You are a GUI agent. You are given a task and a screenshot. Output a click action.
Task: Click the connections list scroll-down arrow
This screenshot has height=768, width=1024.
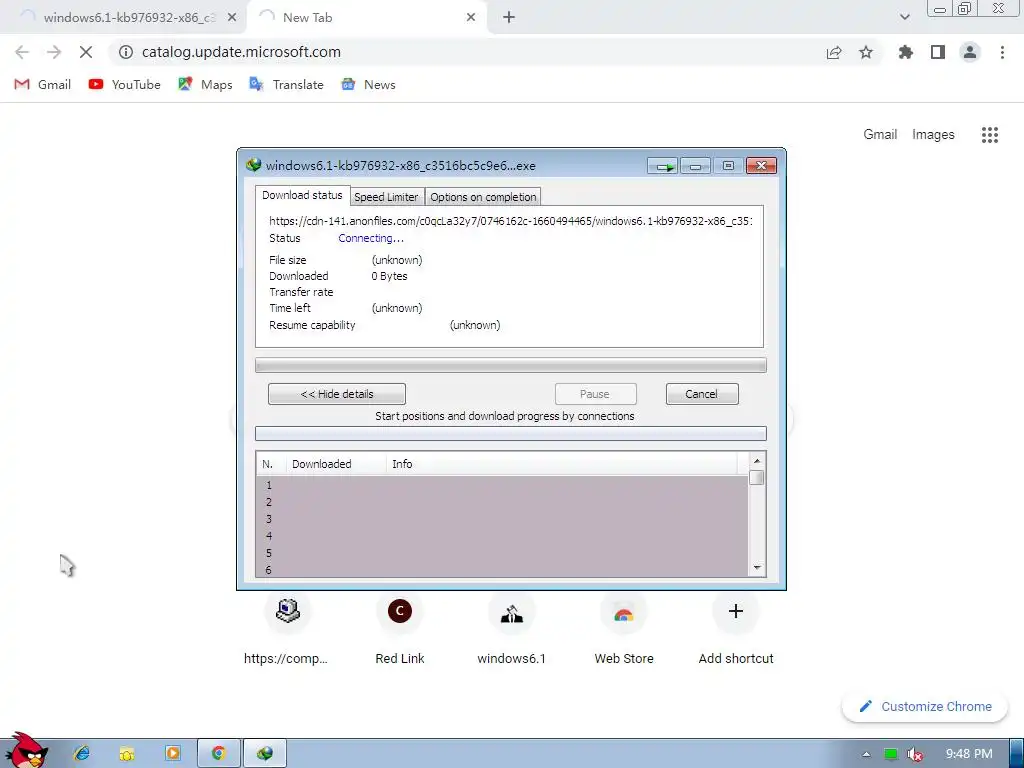tap(757, 568)
